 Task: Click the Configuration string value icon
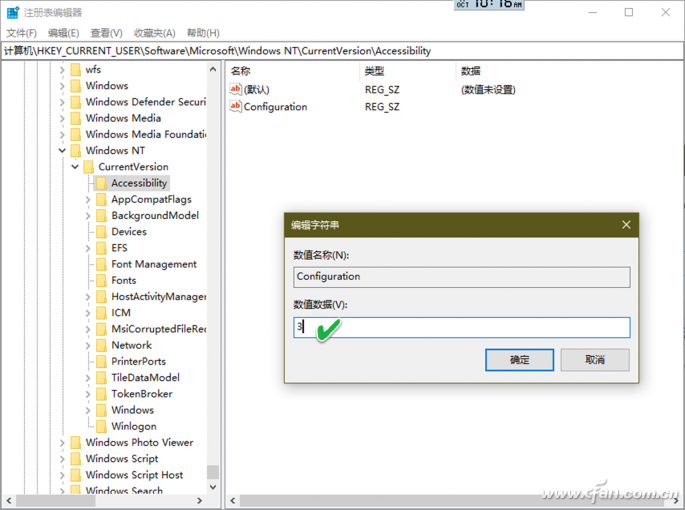tap(236, 107)
